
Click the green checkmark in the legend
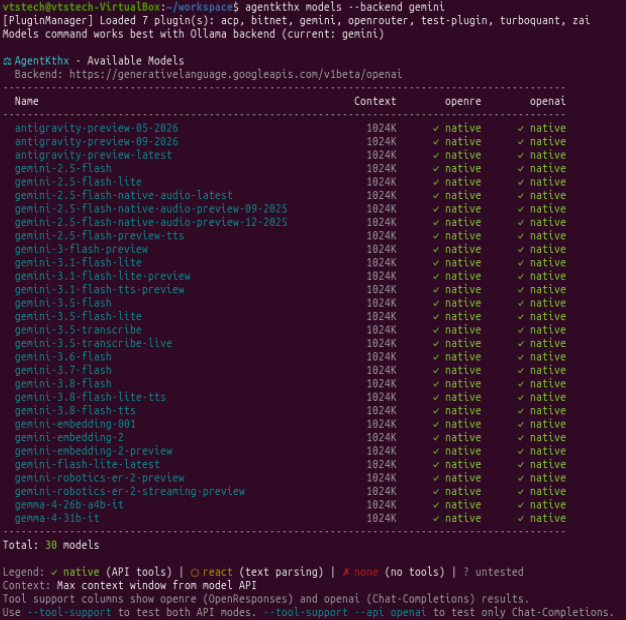pos(54,572)
